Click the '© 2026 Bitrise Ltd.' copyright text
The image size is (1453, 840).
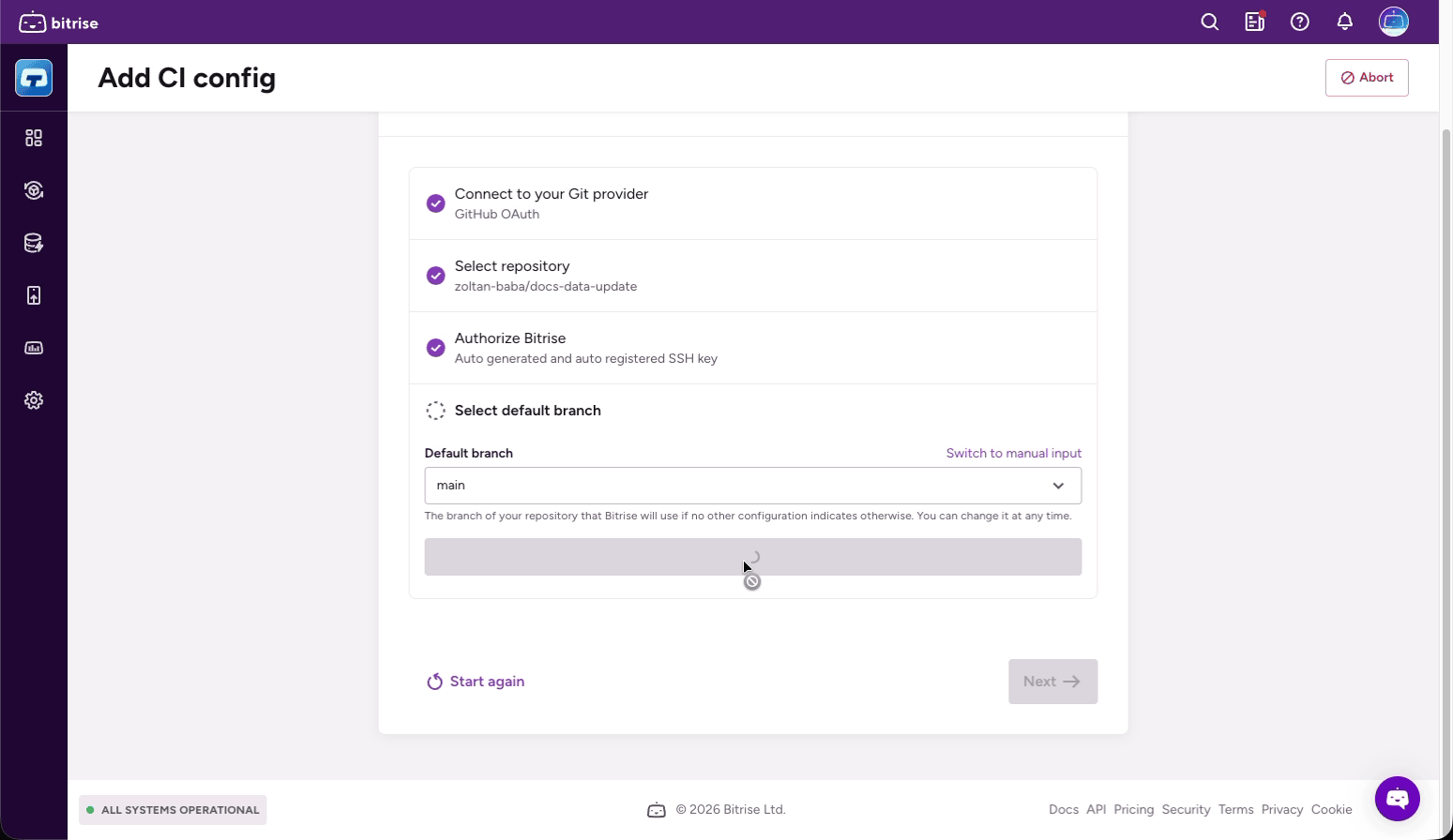(x=731, y=810)
